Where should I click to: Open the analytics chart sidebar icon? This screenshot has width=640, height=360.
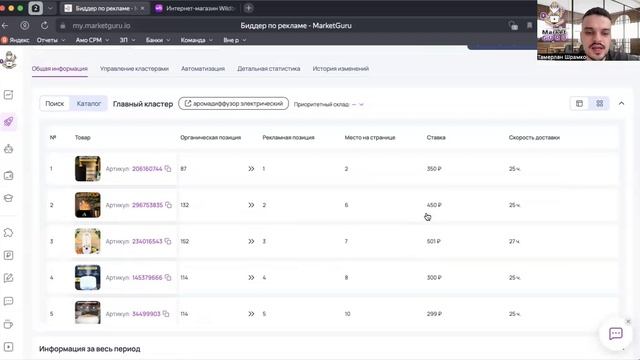pos(8,95)
